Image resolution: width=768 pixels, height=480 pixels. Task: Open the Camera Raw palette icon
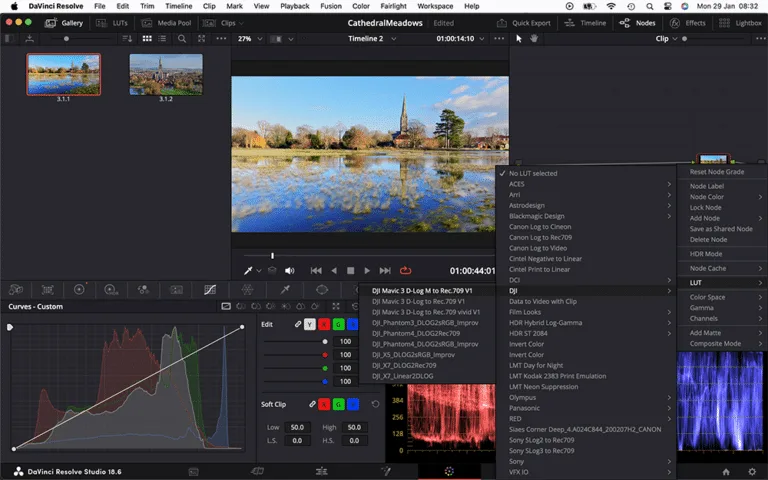click(x=16, y=290)
